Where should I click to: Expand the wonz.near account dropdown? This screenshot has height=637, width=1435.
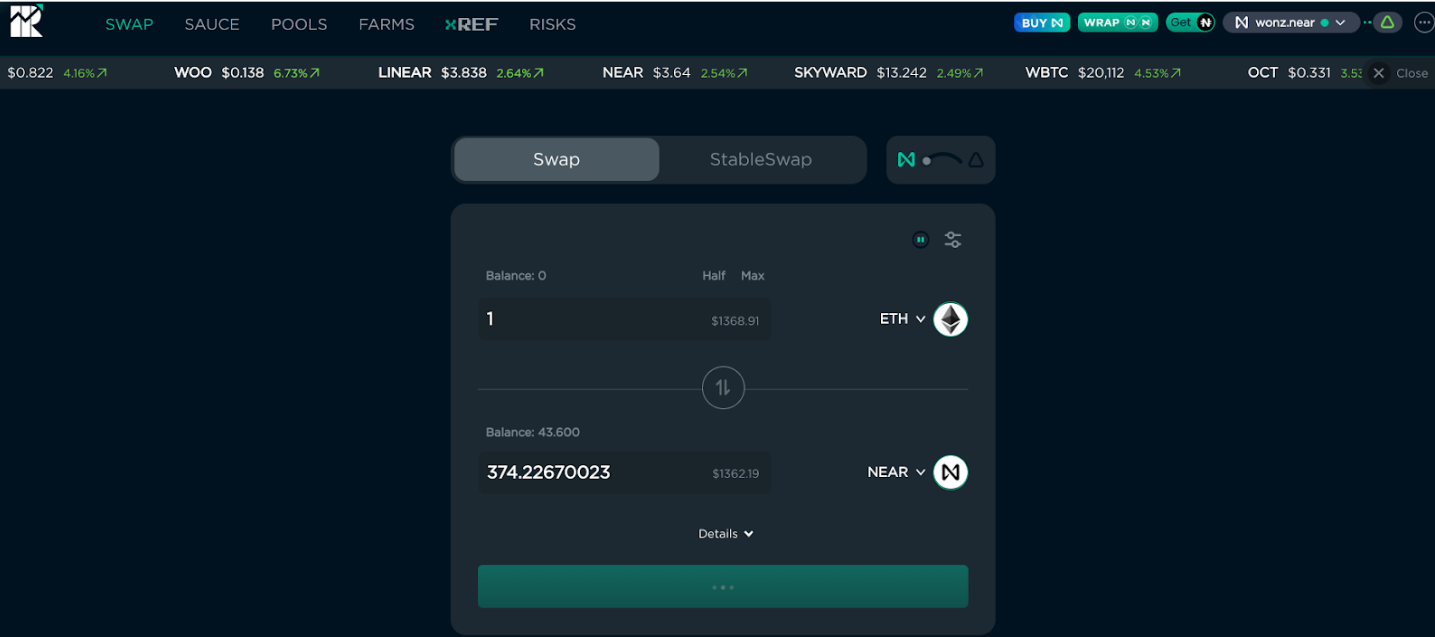coord(1291,22)
